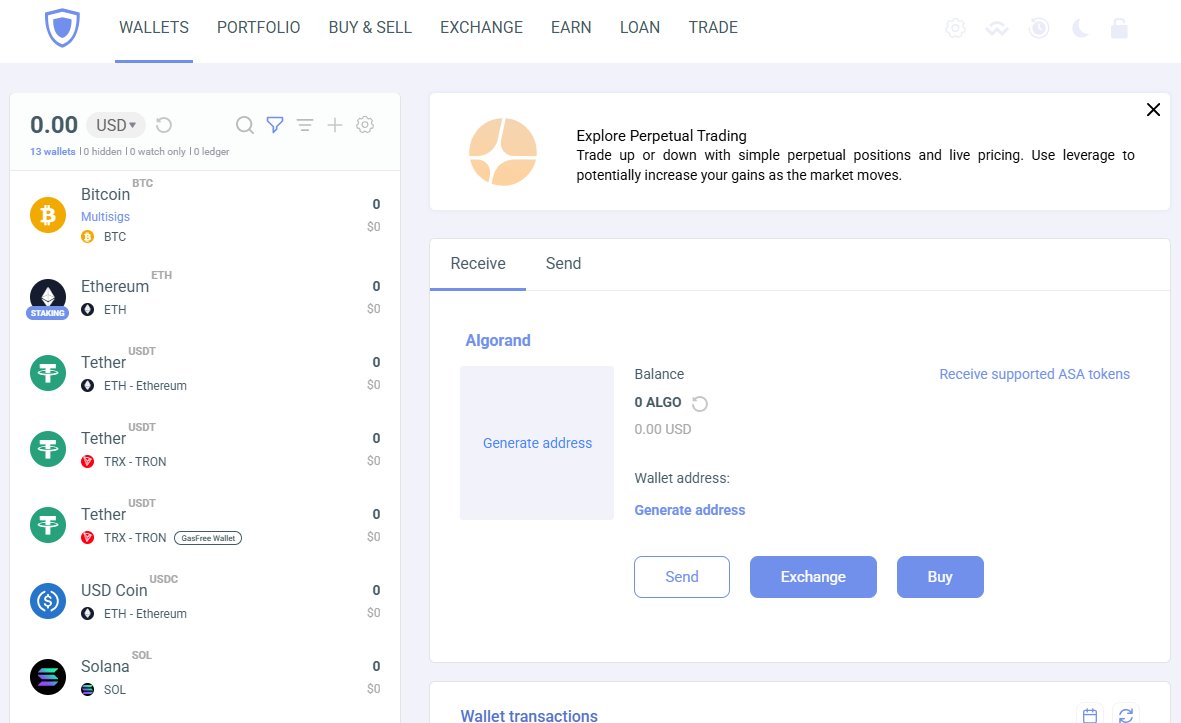
Task: Search wallets with magnifier icon
Action: 245,125
